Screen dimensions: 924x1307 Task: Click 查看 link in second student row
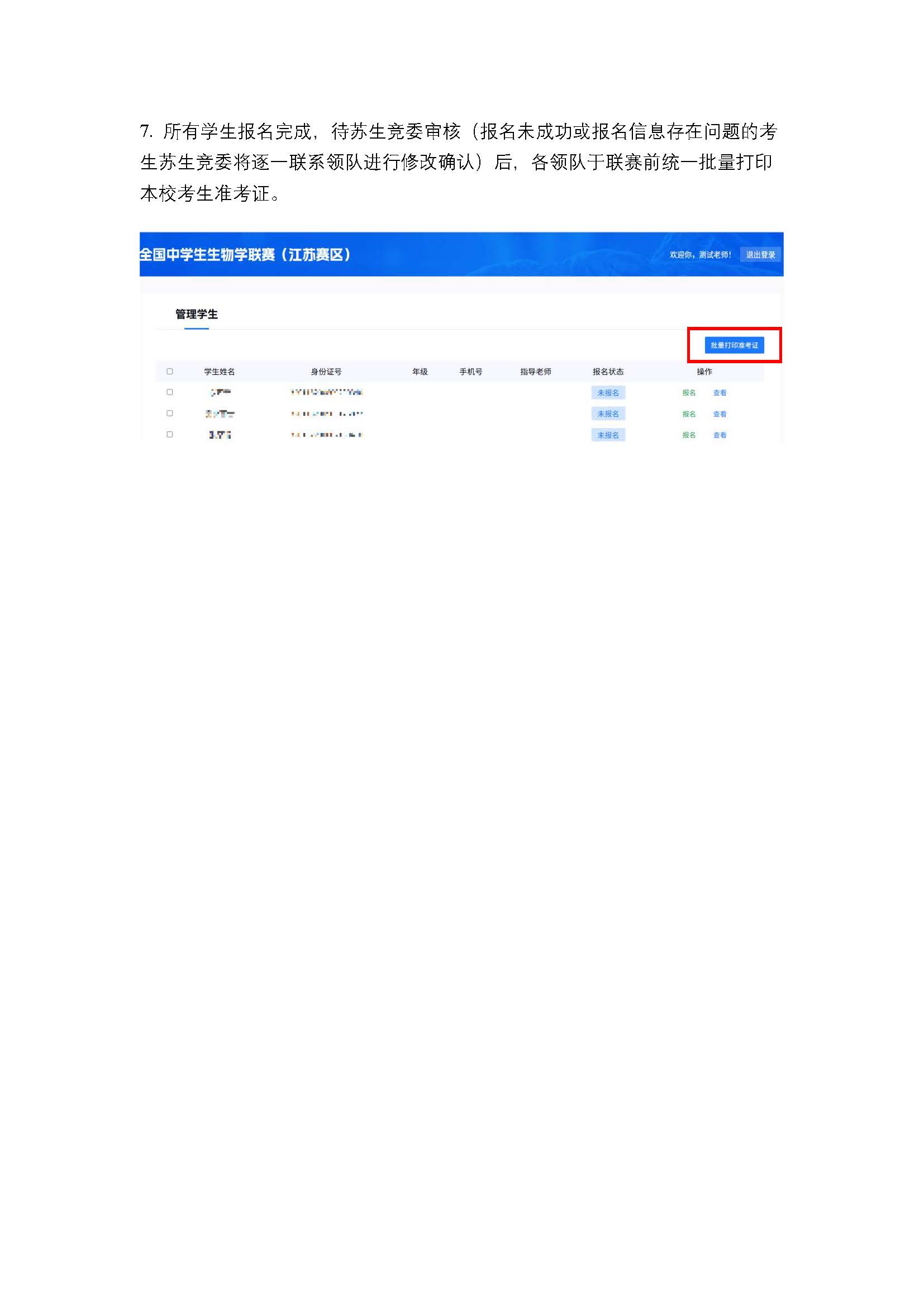tap(720, 414)
